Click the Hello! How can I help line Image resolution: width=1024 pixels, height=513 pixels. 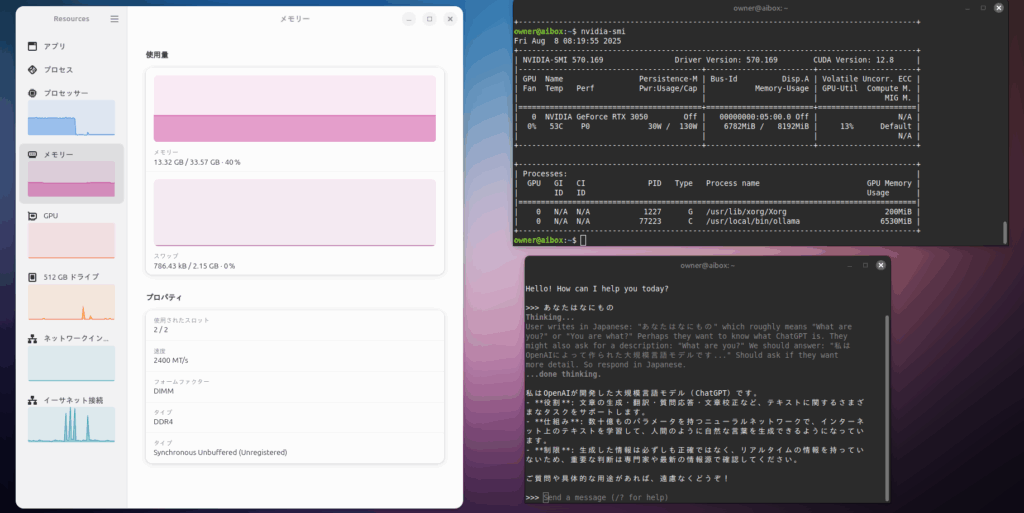coord(597,288)
